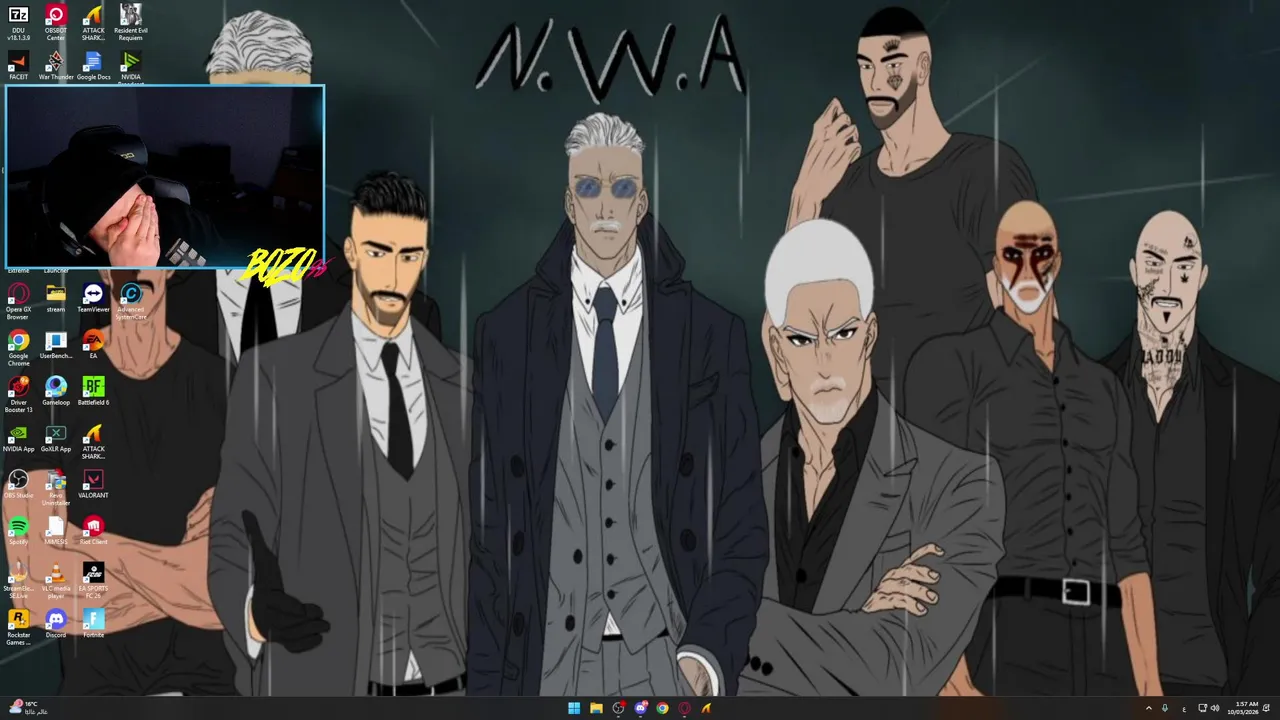Open OBS Studio from the taskbar
Screen dimensions: 1280x720
618,708
